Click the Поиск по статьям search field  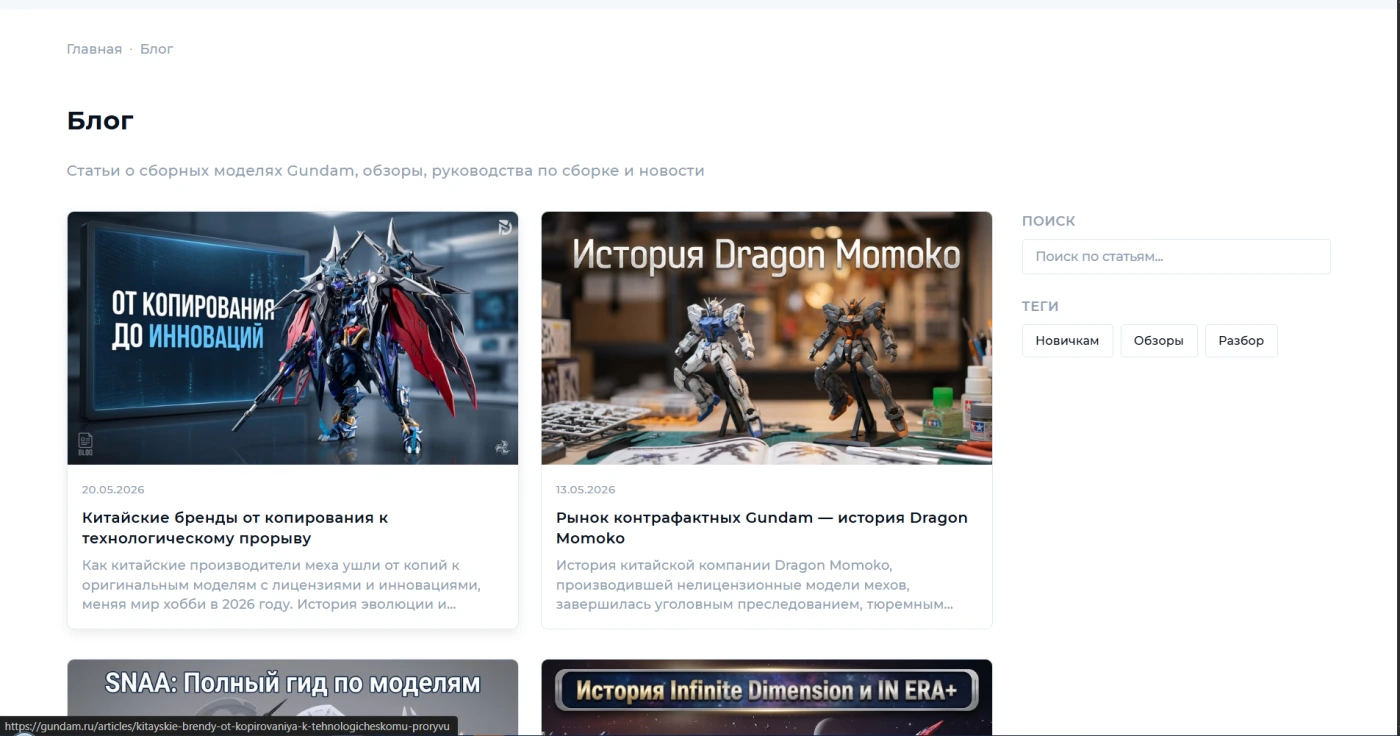coord(1176,256)
